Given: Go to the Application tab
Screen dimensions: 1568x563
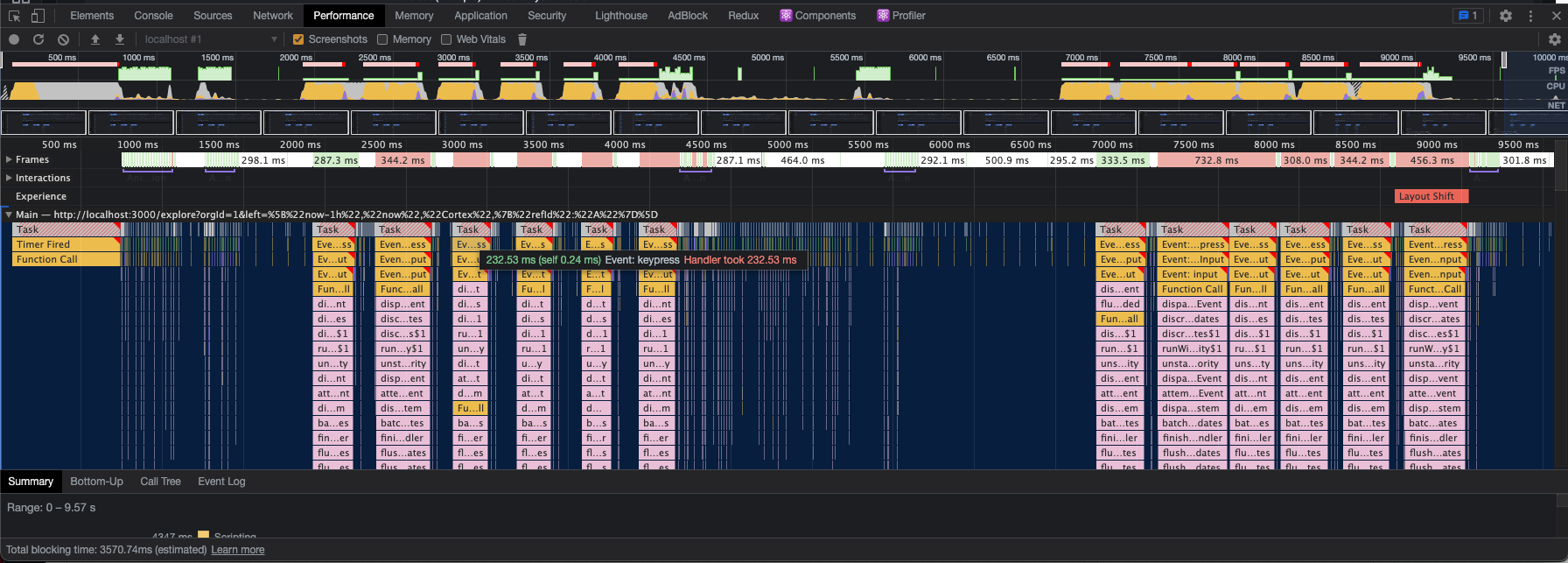Looking at the screenshot, I should 480,16.
